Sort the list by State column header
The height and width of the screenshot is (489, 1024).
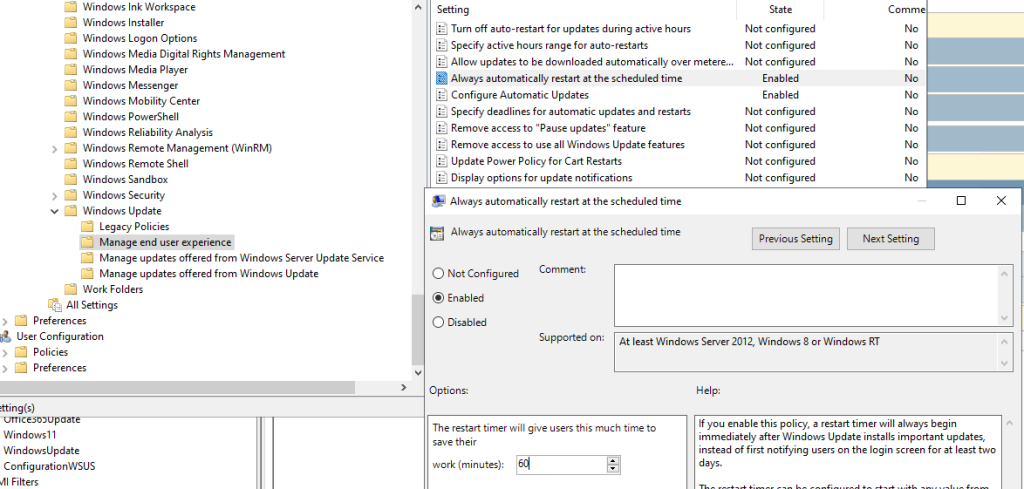pyautogui.click(x=780, y=9)
